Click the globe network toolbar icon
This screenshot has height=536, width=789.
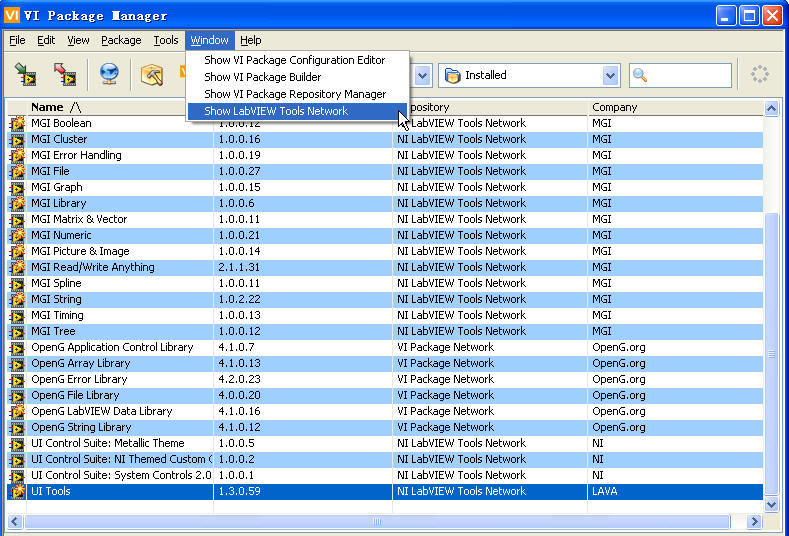coord(109,75)
